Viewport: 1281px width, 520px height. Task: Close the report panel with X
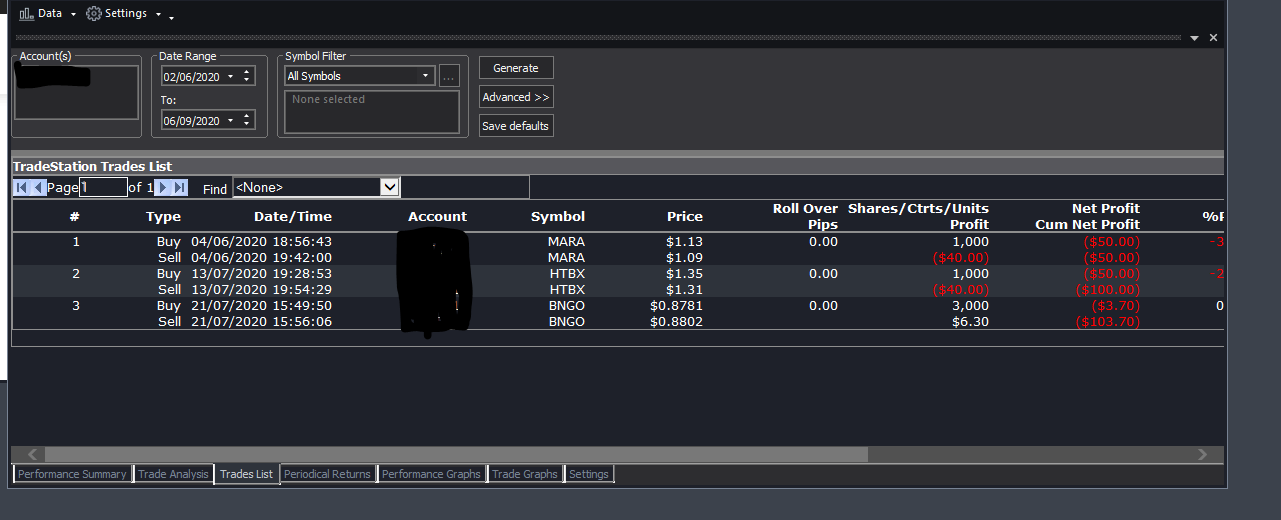tap(1213, 38)
